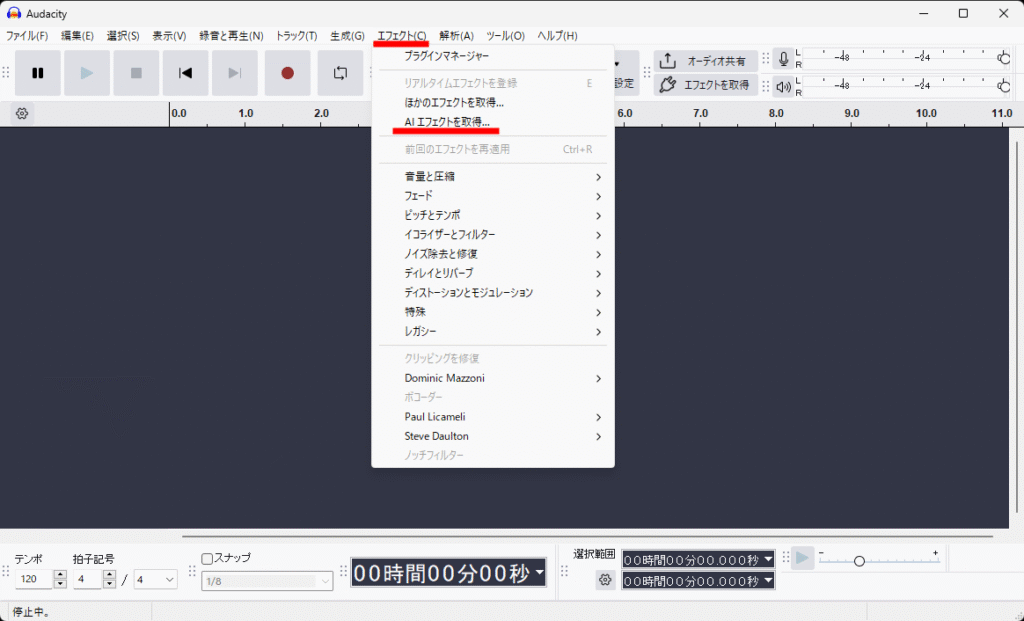Open the 録音と再生(N) menu
Screen dimensions: 1024x621
[231, 36]
